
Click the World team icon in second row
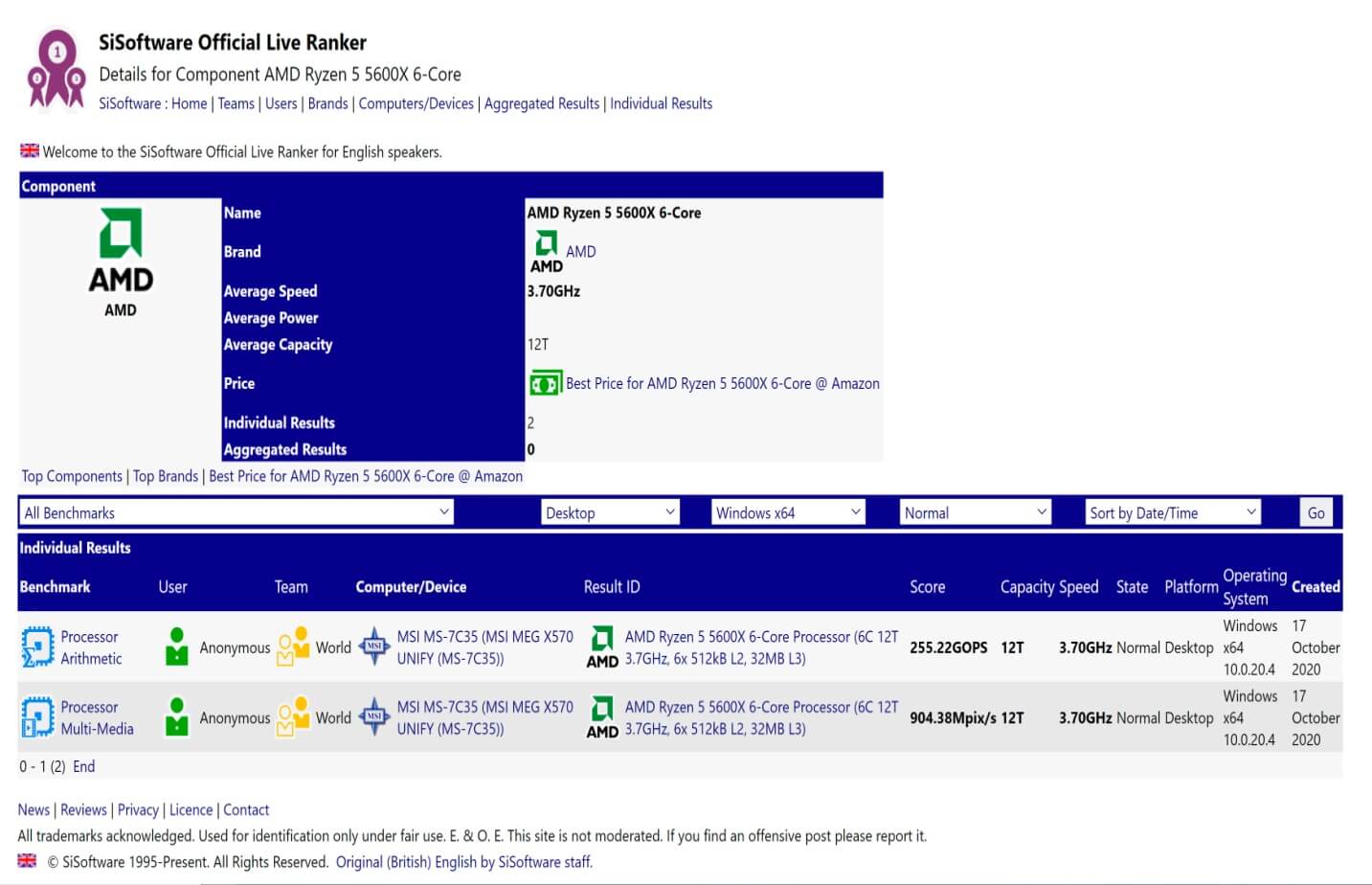[x=293, y=717]
